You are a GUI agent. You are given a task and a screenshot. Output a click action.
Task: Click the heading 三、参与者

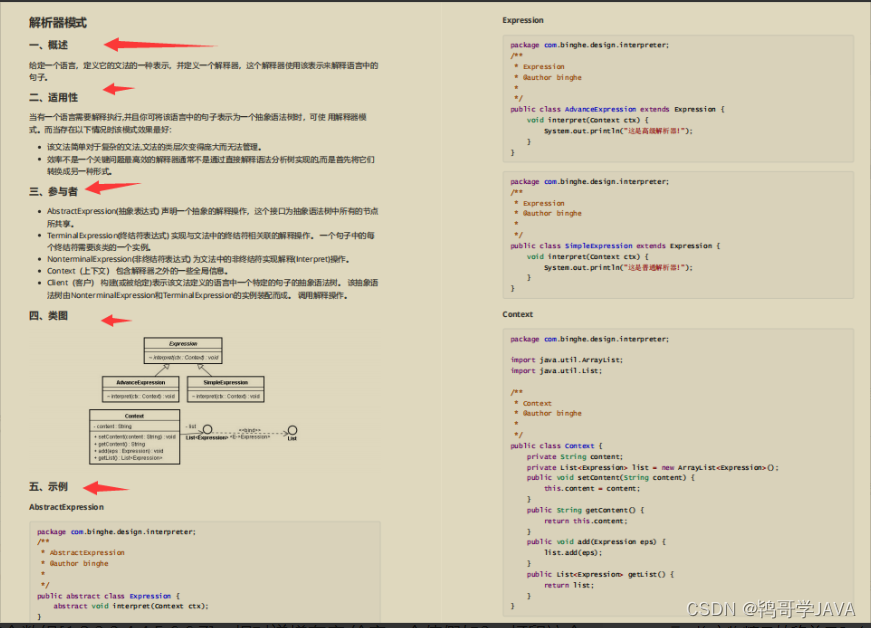click(53, 192)
